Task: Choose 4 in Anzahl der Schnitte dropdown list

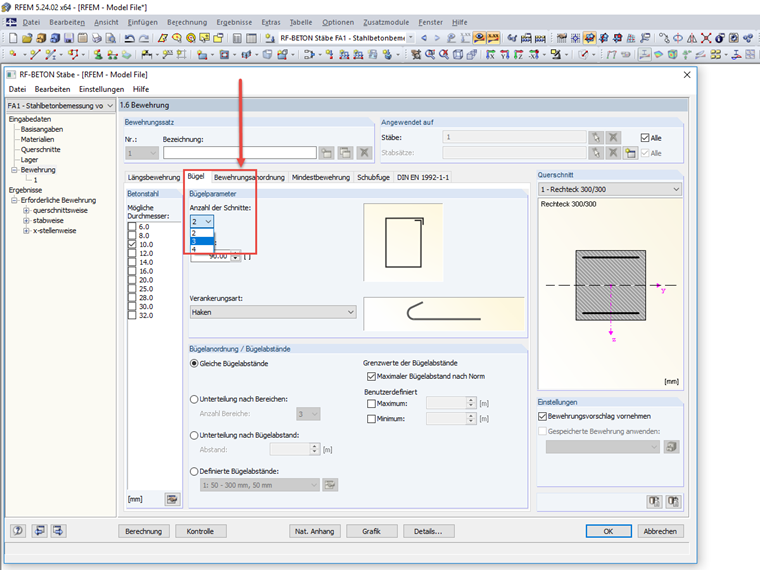Action: pos(202,249)
